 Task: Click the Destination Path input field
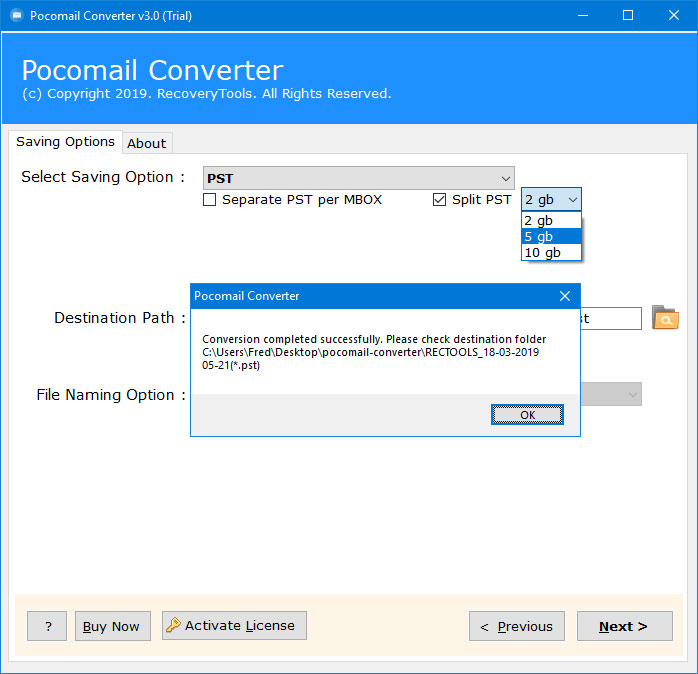tap(611, 318)
